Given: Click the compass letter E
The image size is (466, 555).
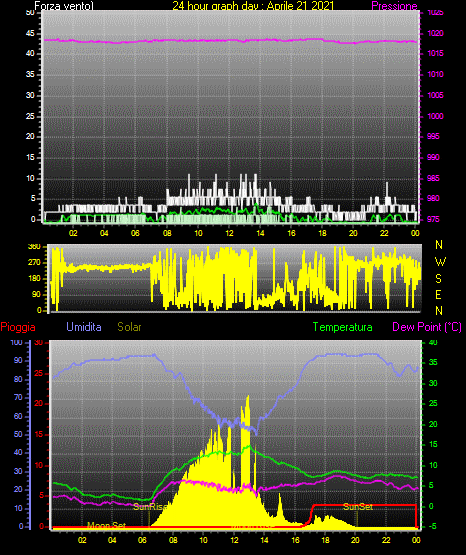Looking at the screenshot, I should tap(438, 294).
